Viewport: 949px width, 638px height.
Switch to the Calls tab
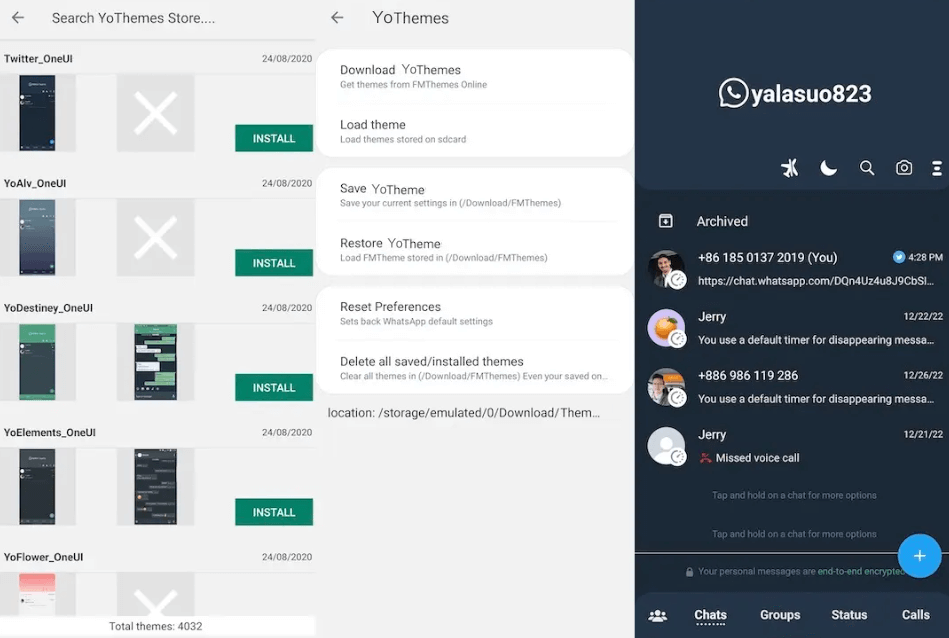click(915, 615)
